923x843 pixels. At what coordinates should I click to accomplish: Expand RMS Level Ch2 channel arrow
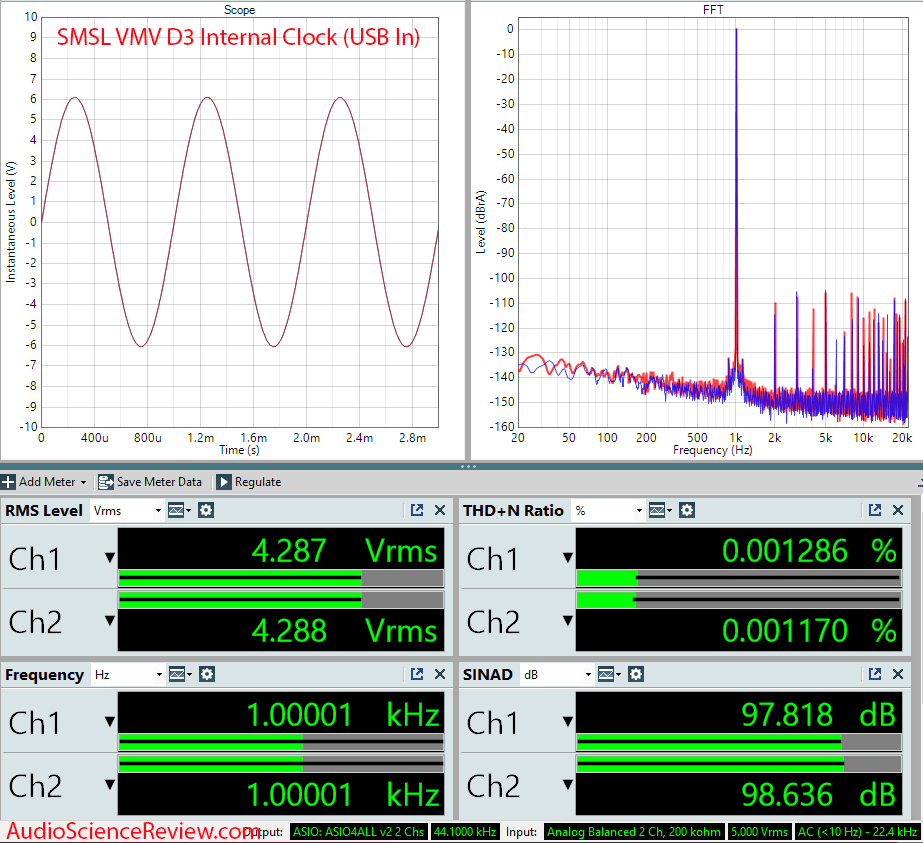point(109,620)
